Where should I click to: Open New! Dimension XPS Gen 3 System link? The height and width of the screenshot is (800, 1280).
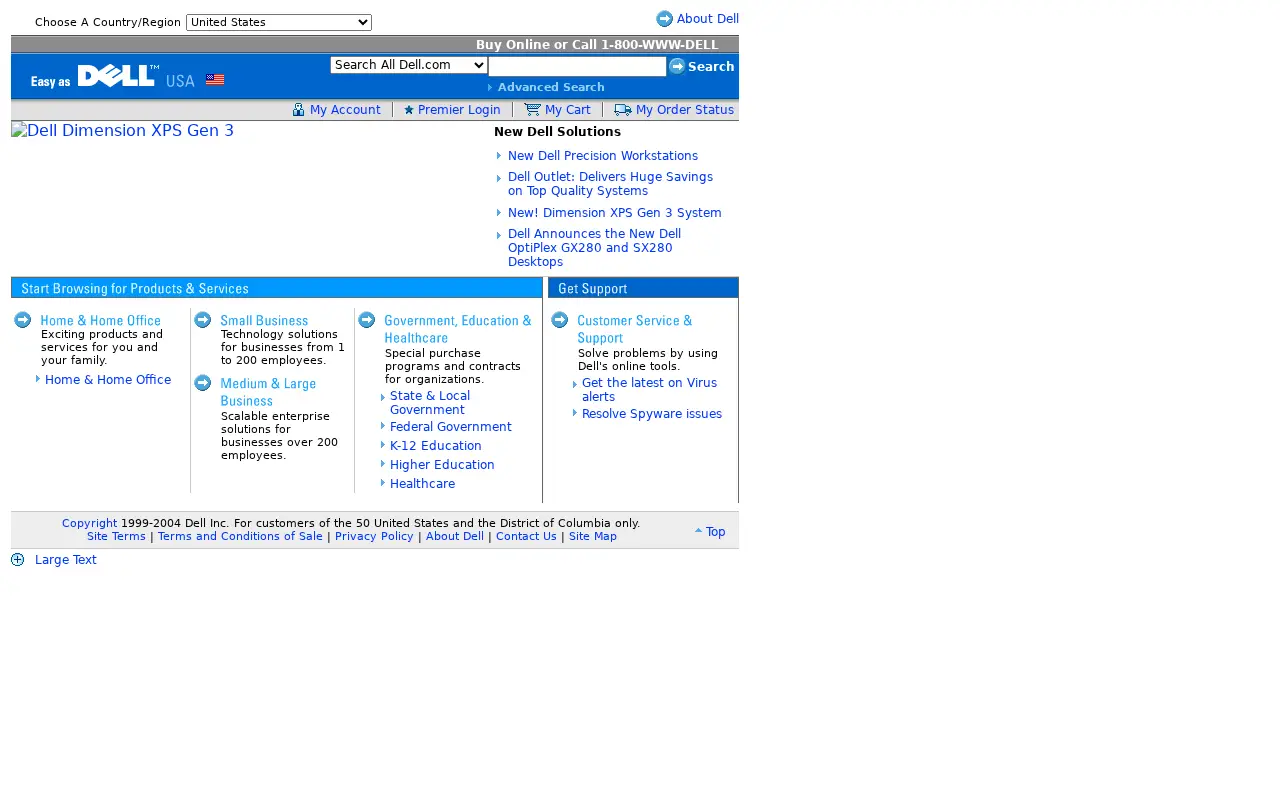coord(615,213)
